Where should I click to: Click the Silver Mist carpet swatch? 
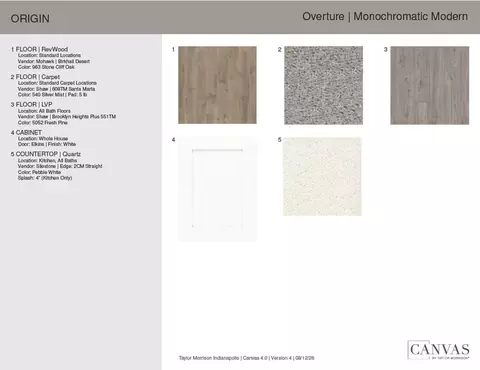[323, 85]
